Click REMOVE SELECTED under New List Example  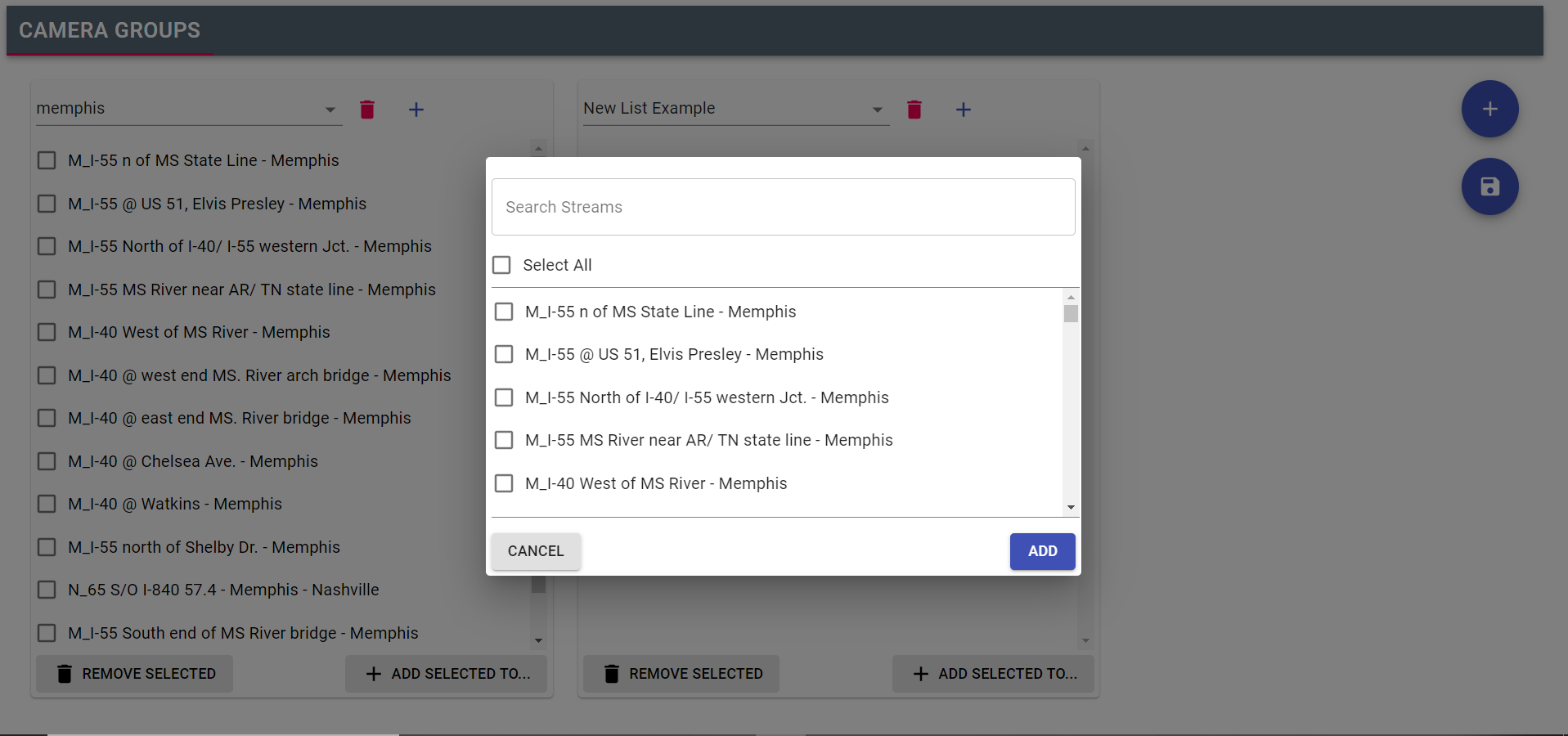681,674
